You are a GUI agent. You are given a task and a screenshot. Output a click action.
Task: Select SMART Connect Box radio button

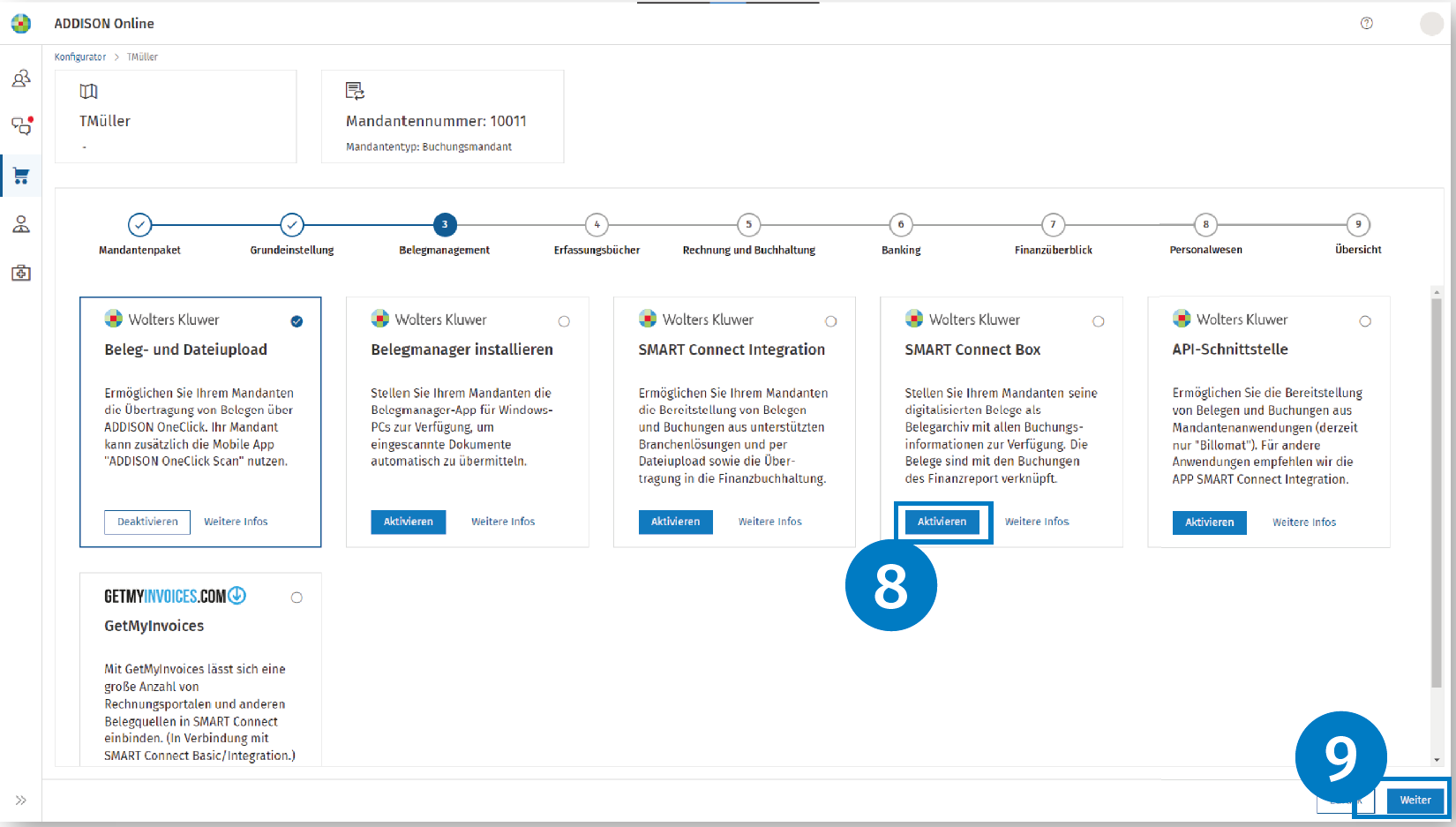pos(1099,321)
